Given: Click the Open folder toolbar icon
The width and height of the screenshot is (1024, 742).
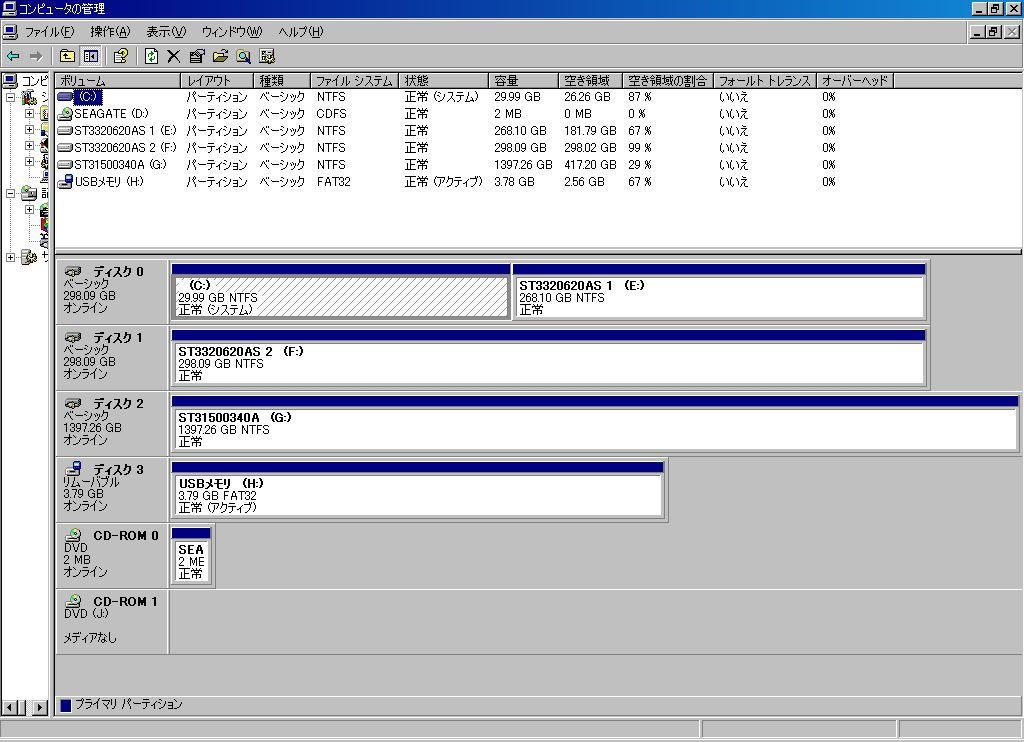Looking at the screenshot, I should [220, 56].
